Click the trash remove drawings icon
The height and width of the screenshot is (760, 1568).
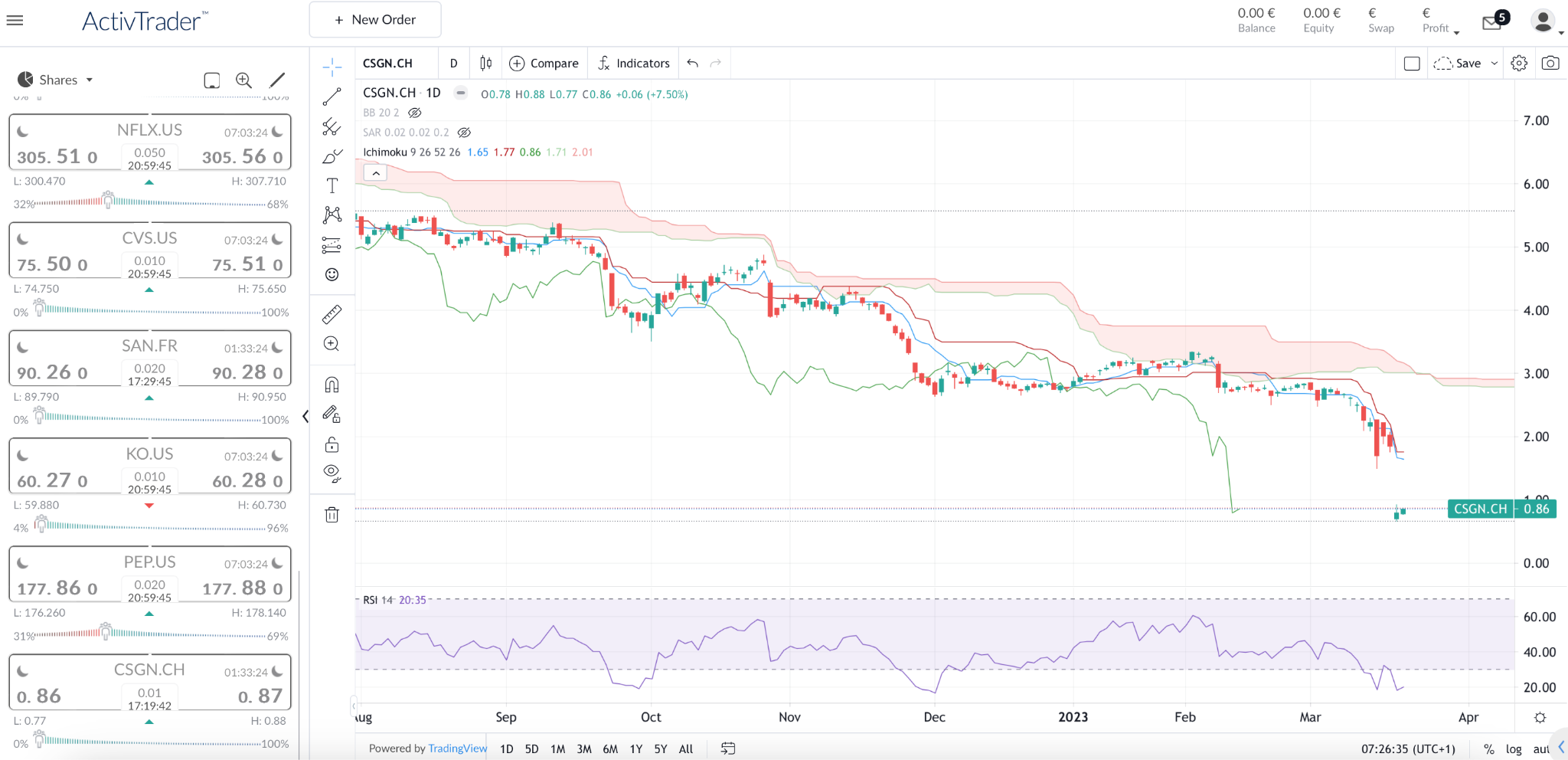click(332, 515)
